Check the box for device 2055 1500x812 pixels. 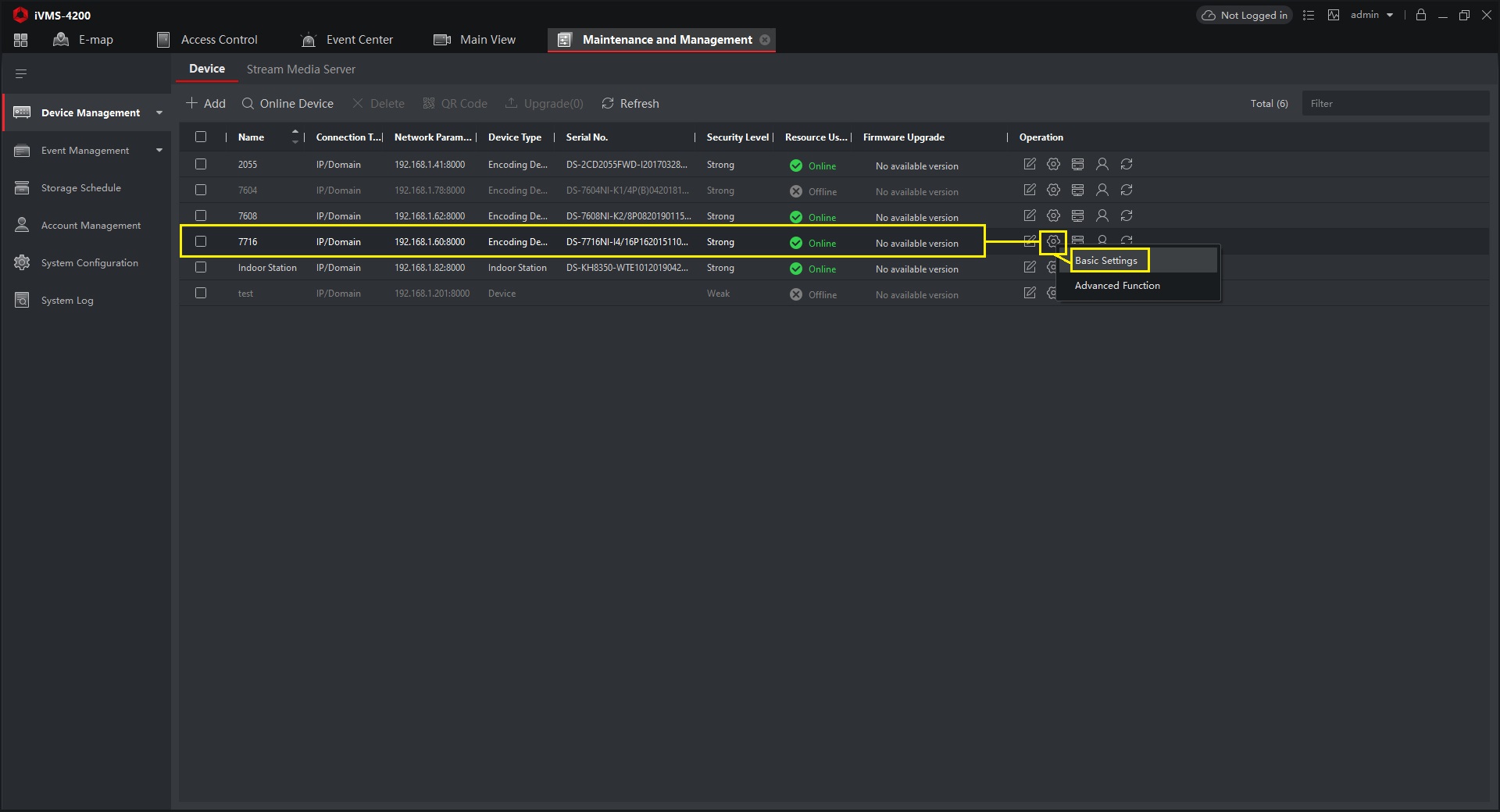(x=201, y=164)
